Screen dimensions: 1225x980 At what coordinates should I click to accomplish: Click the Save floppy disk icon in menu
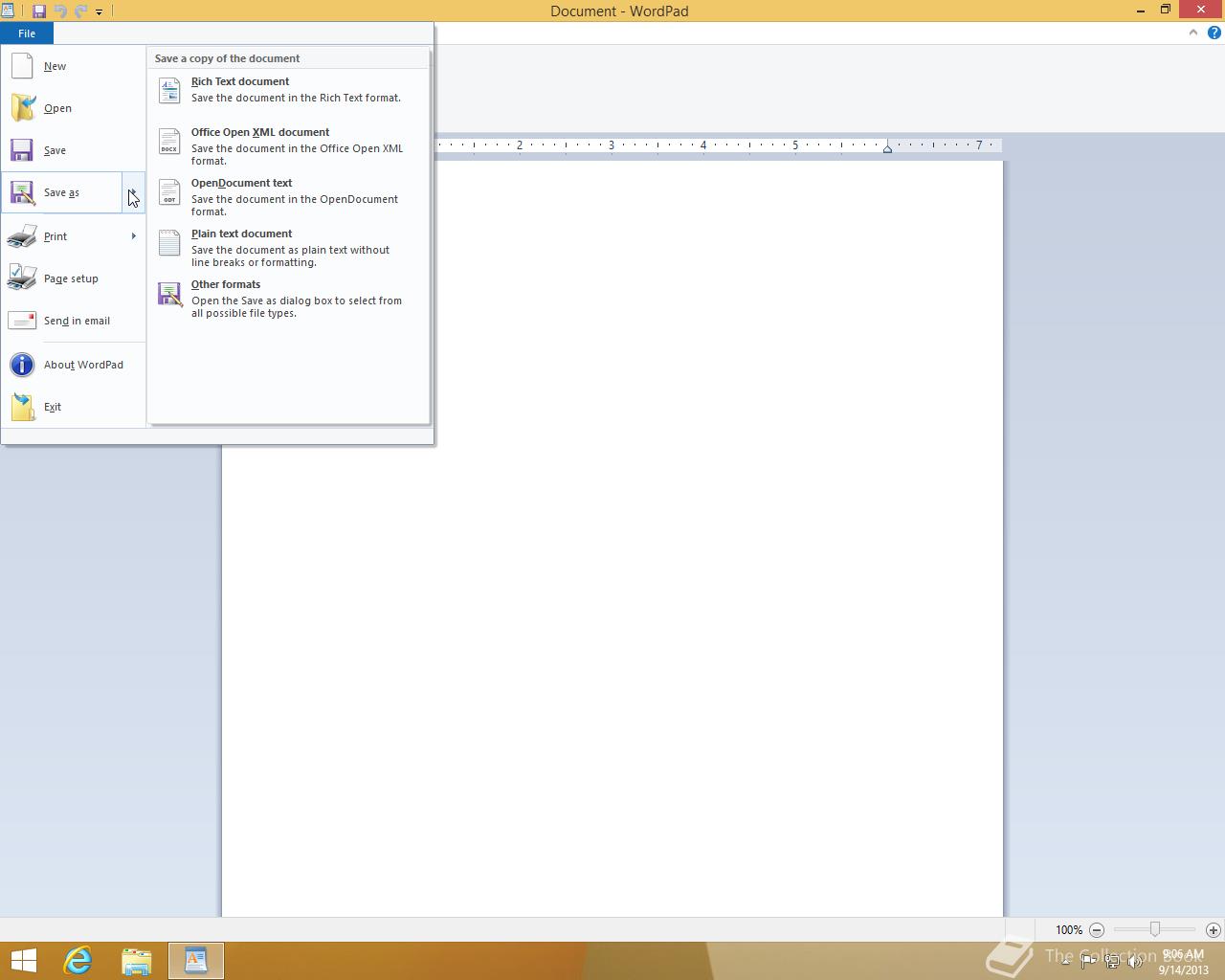tap(22, 150)
